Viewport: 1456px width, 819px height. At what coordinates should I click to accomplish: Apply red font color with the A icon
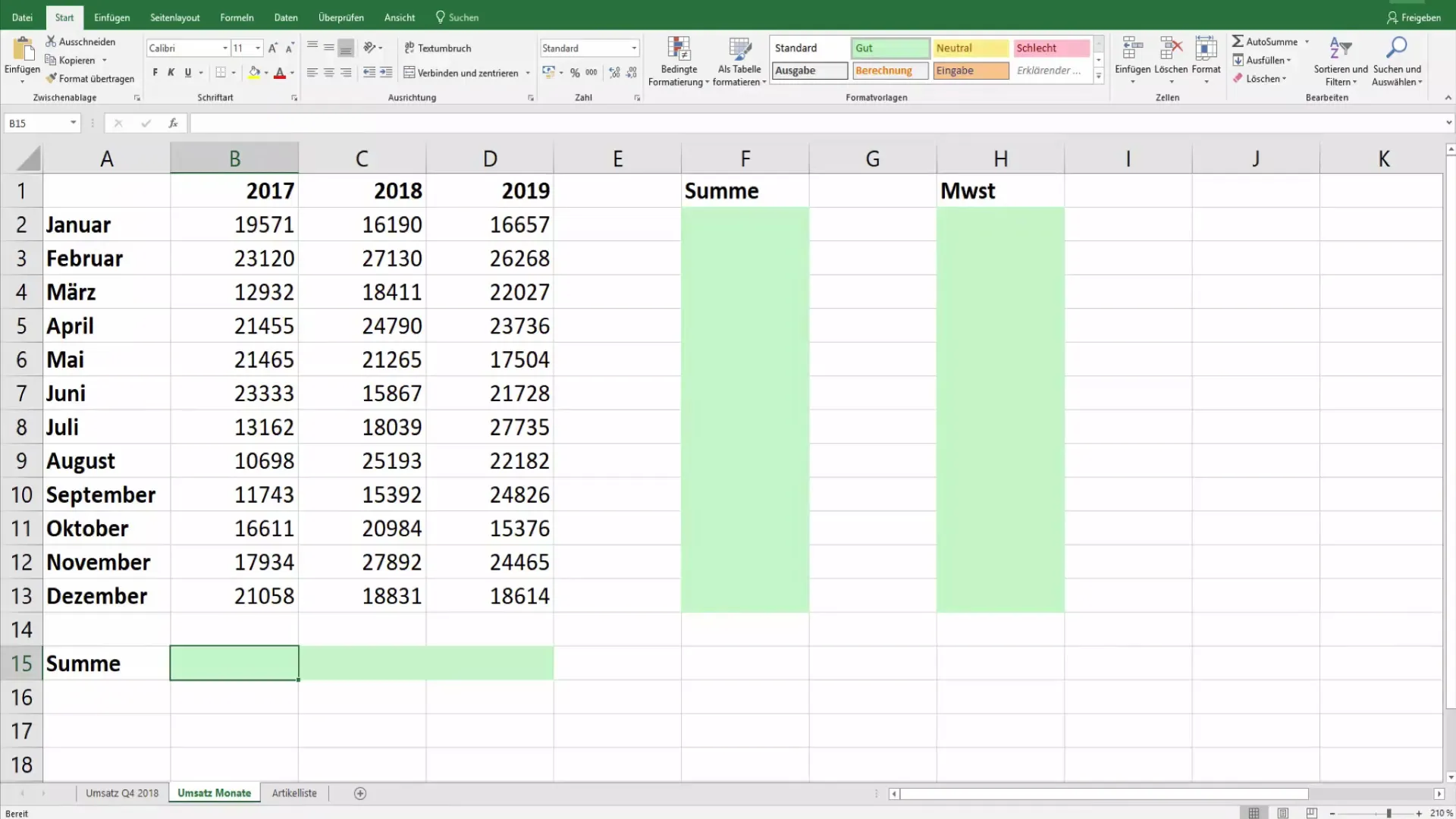[x=280, y=73]
